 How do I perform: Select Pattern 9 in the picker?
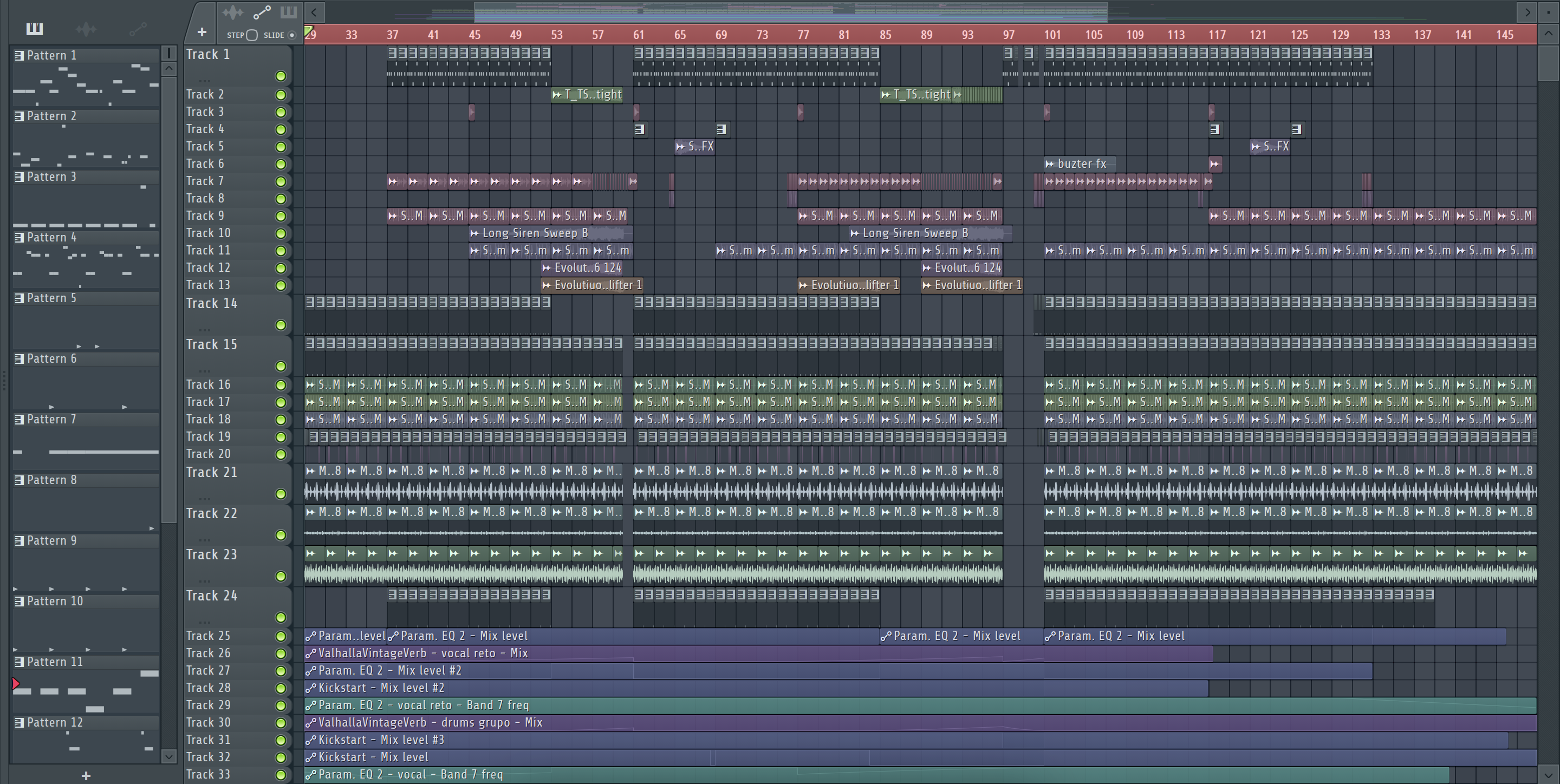pos(85,541)
